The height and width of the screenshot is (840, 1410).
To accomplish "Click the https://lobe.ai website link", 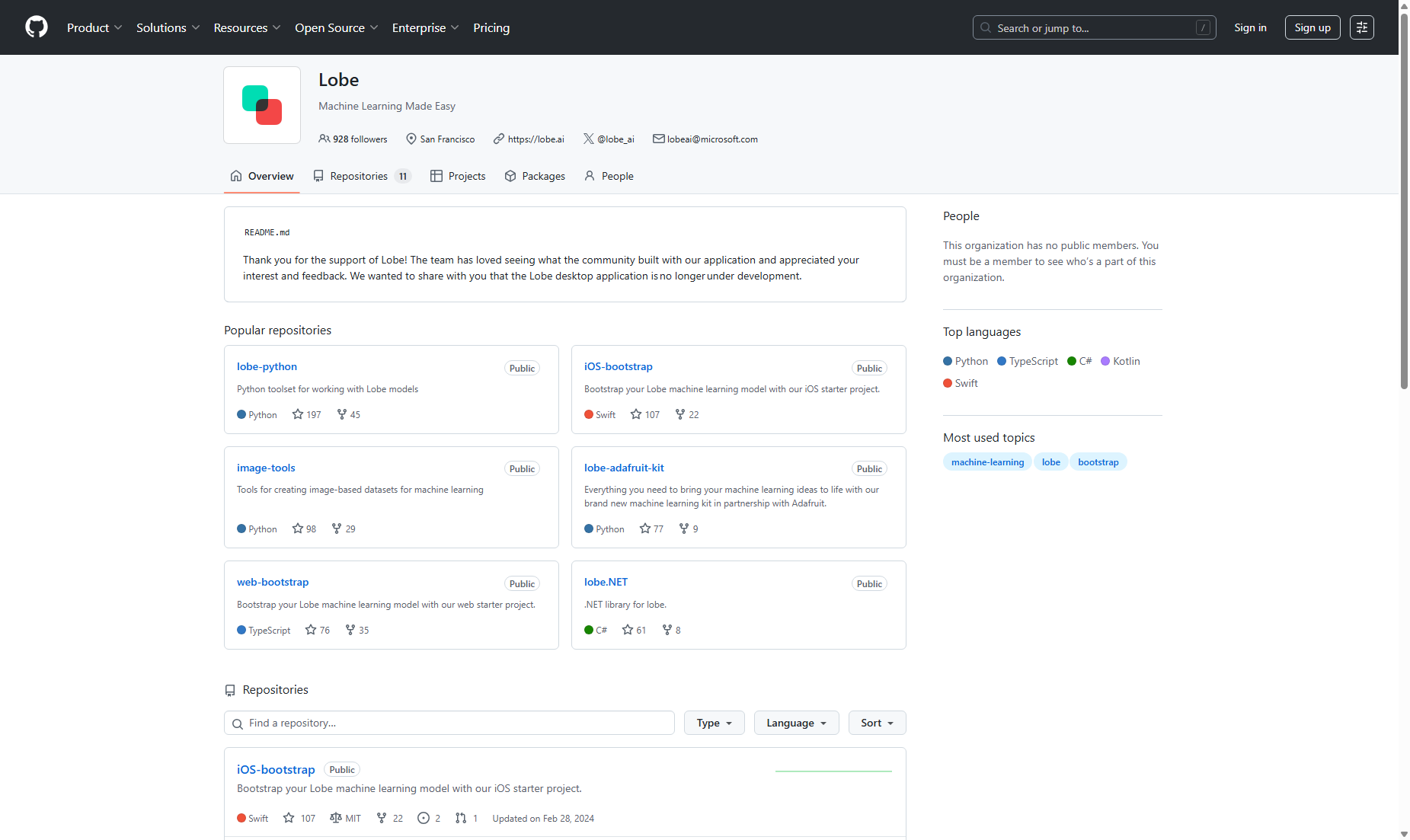I will click(536, 139).
